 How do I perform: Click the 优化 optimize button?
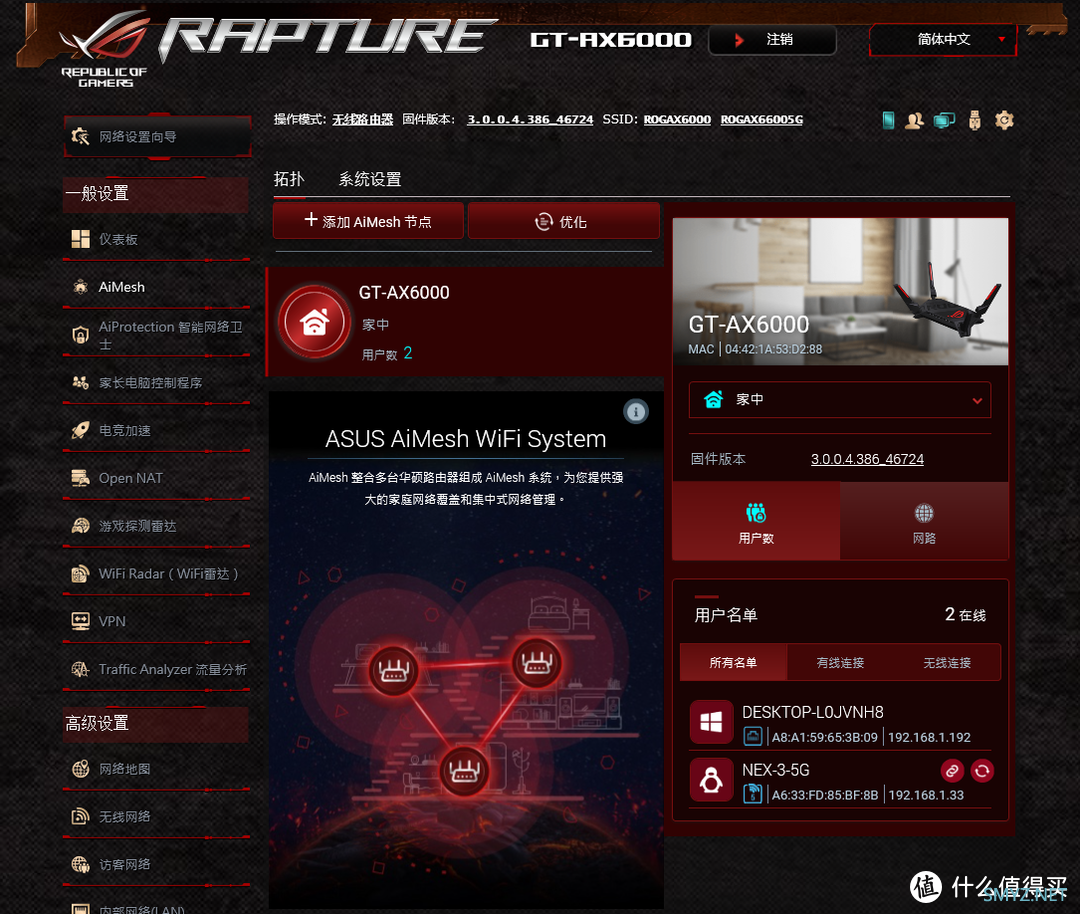tap(563, 221)
